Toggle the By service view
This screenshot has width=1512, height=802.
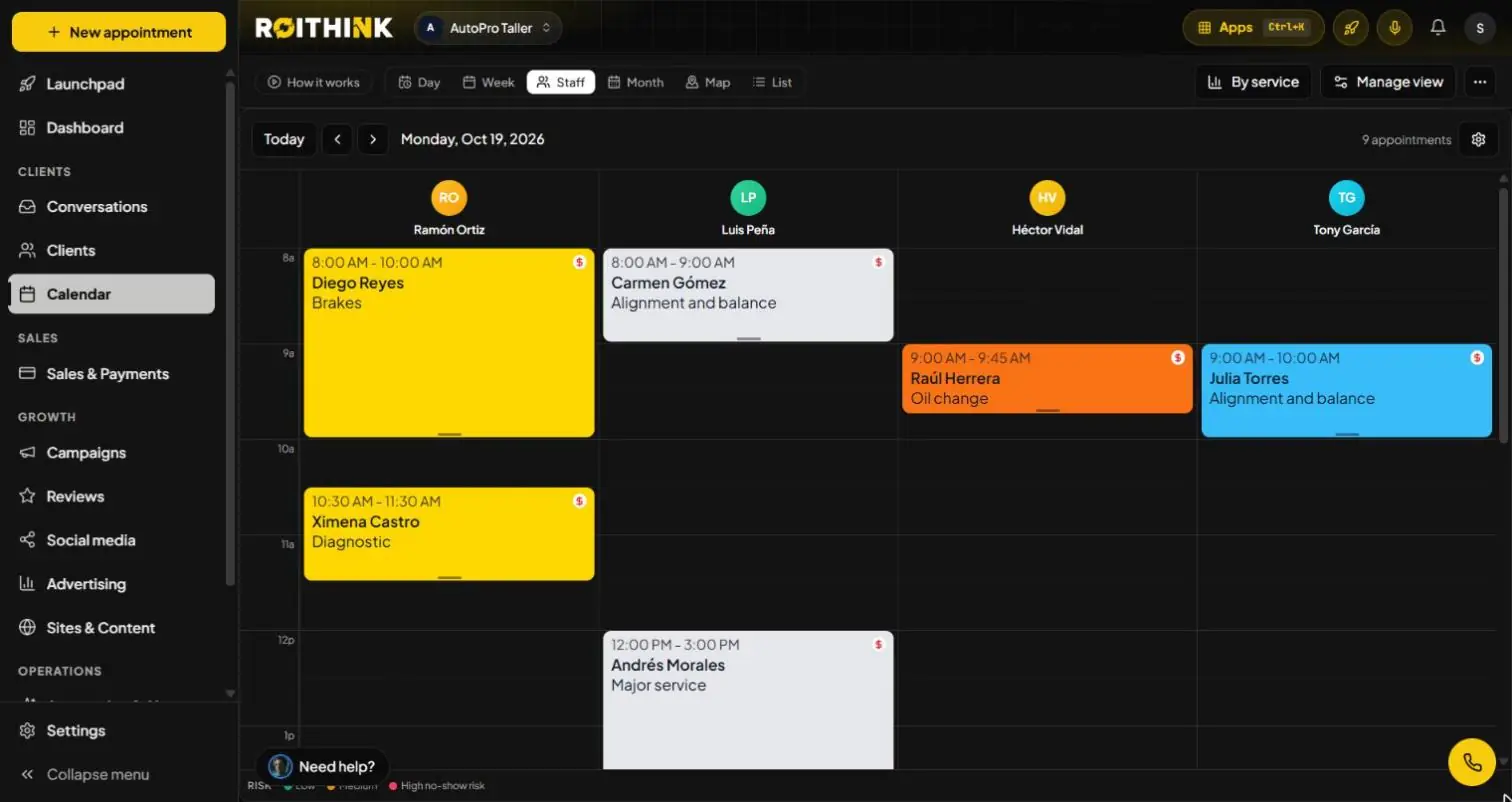pos(1254,82)
